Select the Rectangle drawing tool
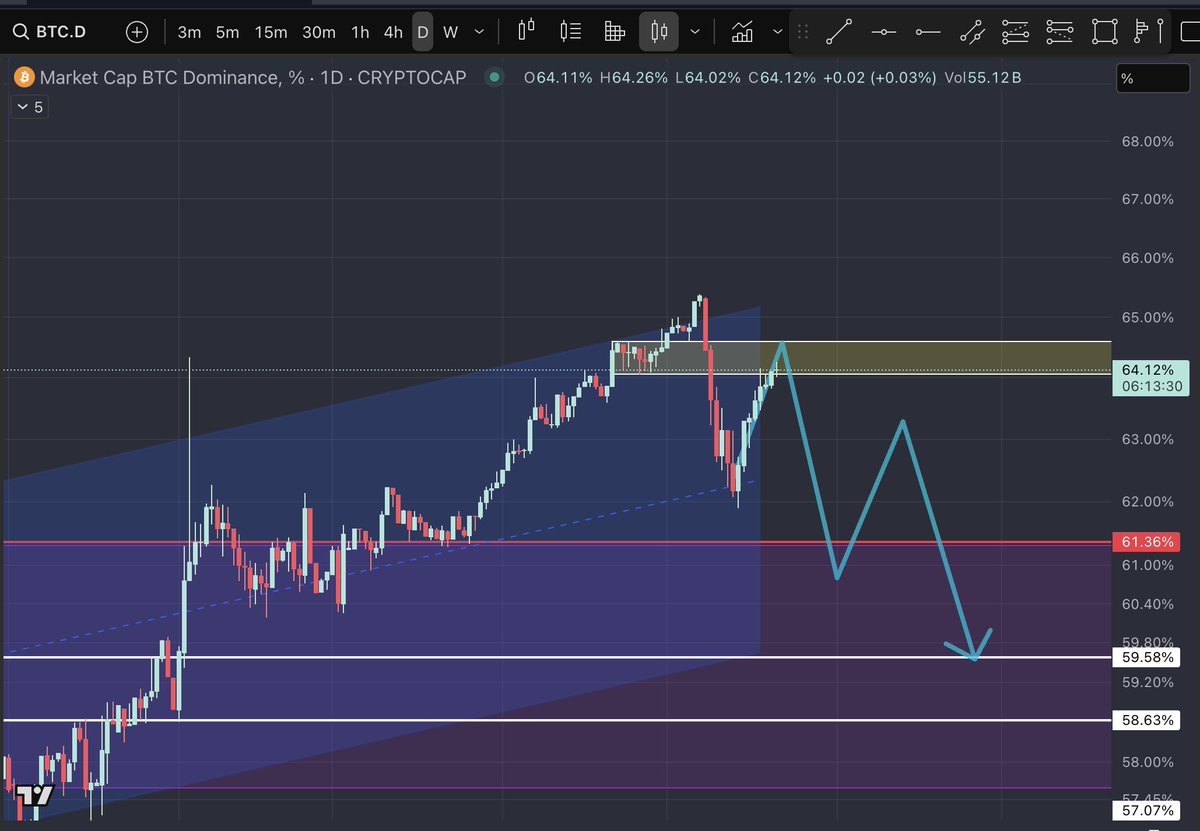The width and height of the screenshot is (1200, 831). (1104, 32)
